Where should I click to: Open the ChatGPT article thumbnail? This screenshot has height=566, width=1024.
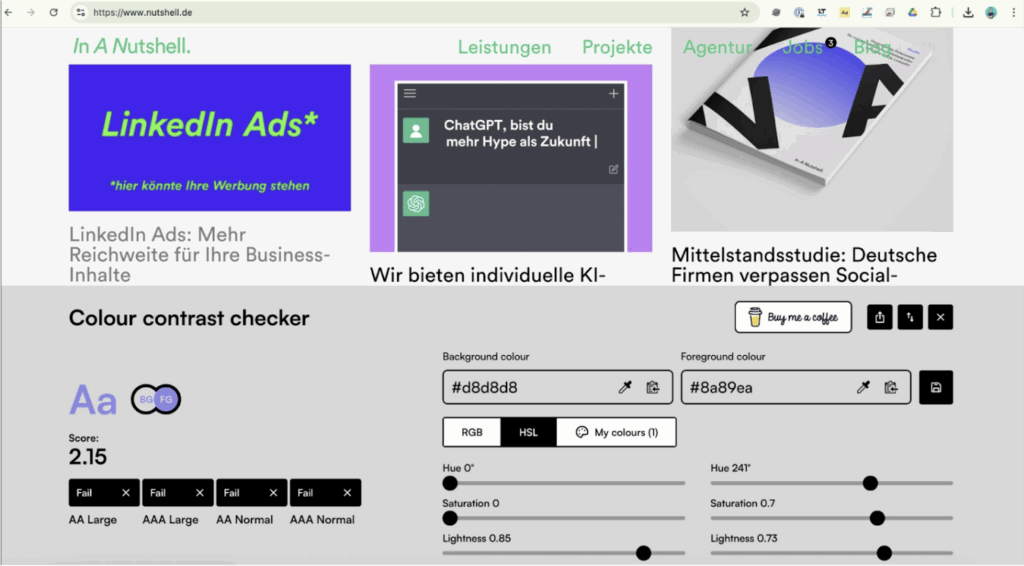[511, 158]
